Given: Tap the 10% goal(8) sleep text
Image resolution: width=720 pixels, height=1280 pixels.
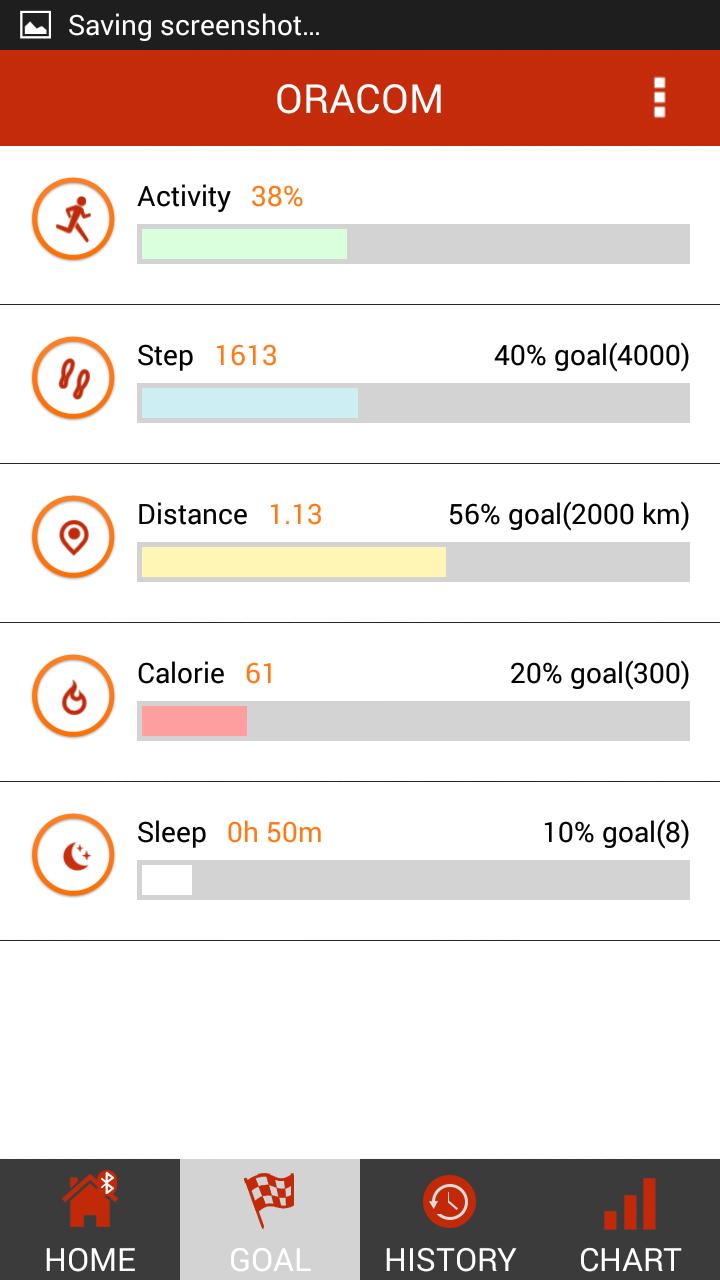Looking at the screenshot, I should (615, 833).
